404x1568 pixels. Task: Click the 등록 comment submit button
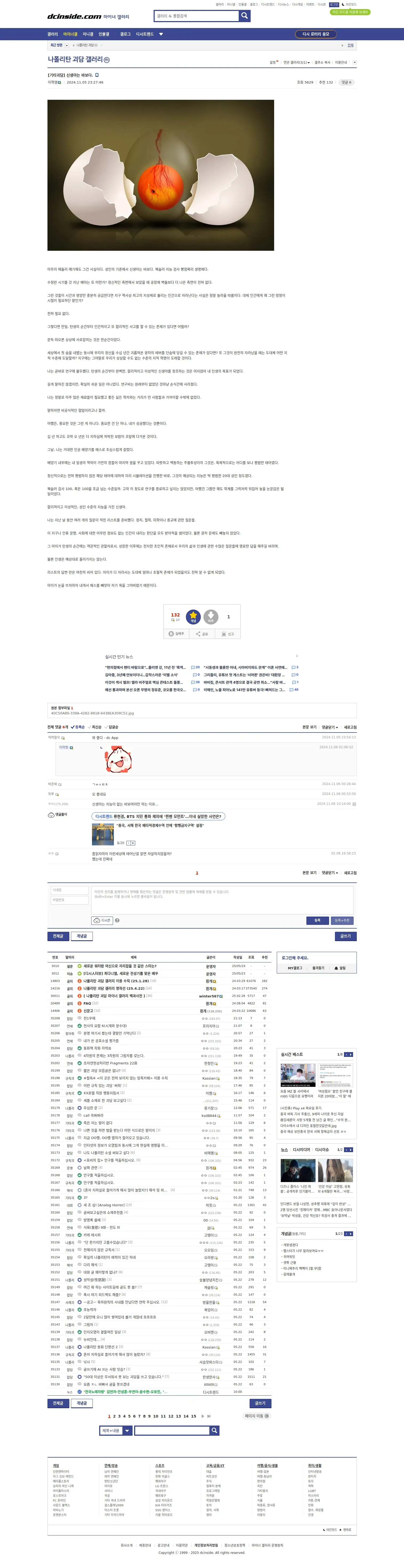(x=317, y=920)
